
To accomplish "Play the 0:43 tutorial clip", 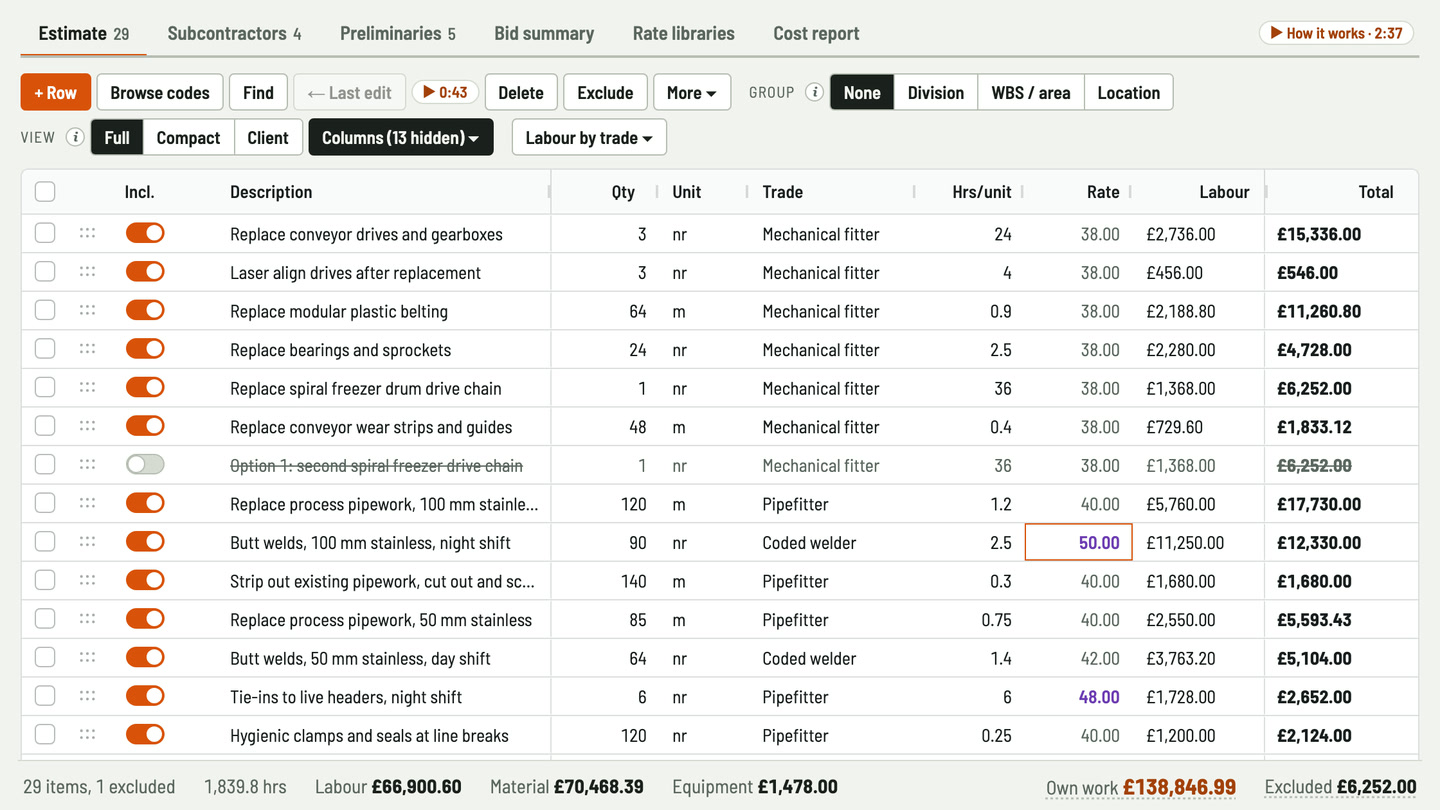I will click(445, 92).
